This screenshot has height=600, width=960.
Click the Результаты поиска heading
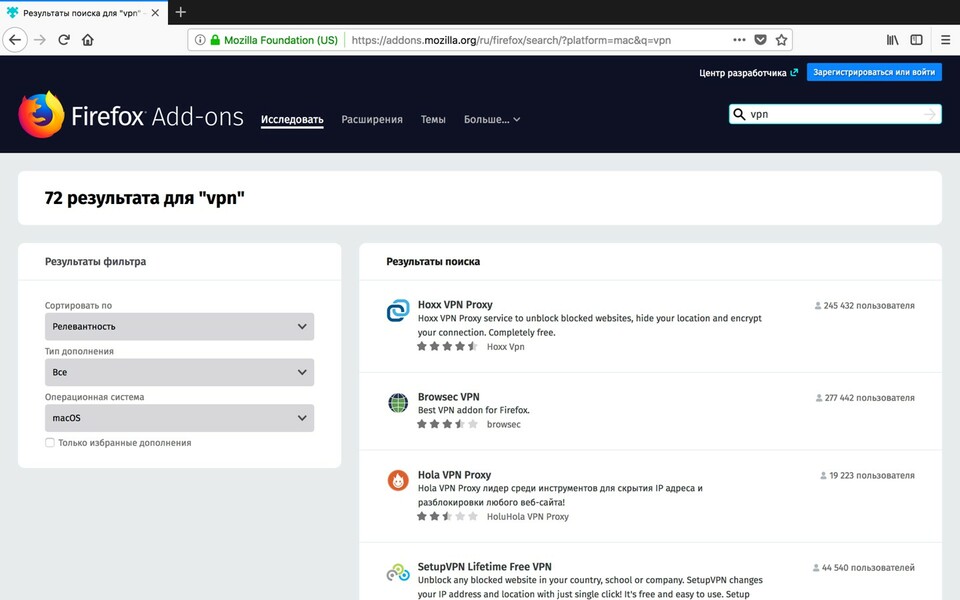433,261
